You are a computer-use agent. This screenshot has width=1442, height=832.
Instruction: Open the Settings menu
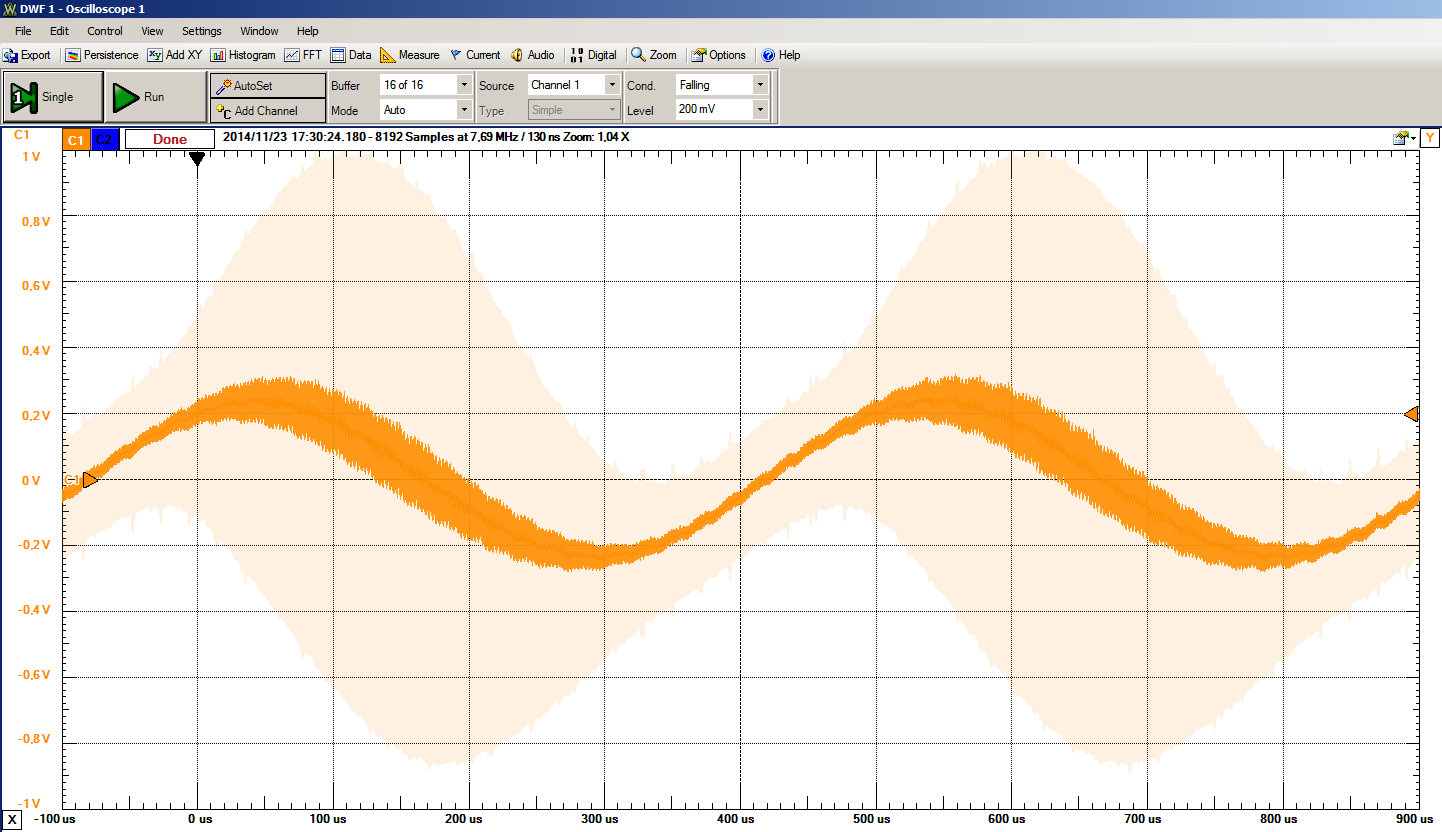click(x=202, y=31)
